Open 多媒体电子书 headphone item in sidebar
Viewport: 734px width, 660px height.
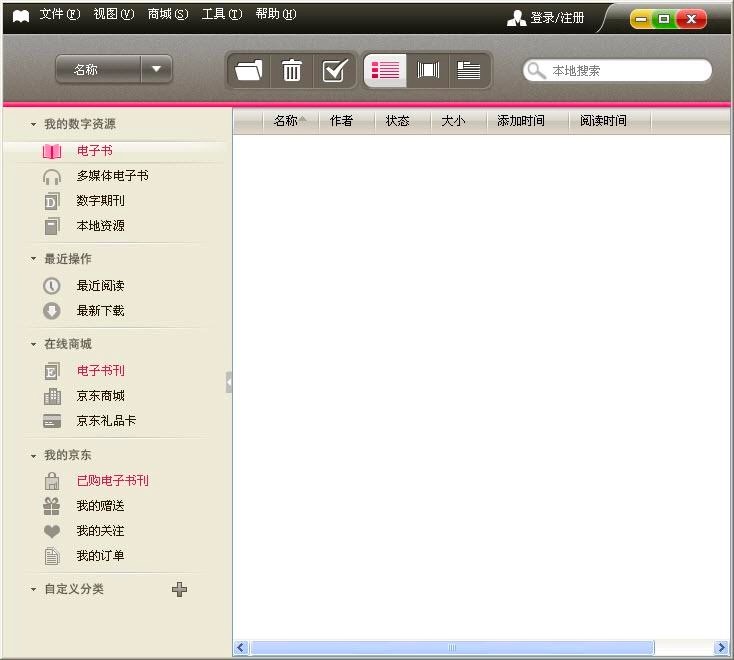pos(112,176)
